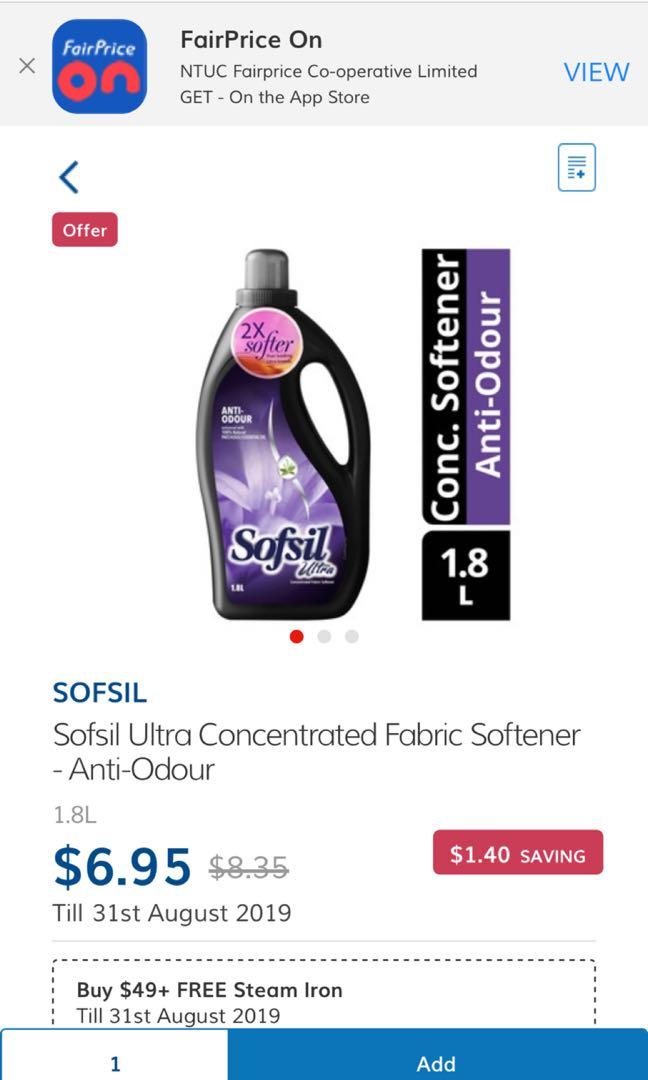Expand the back navigation chevron
648x1080 pixels.
[68, 176]
